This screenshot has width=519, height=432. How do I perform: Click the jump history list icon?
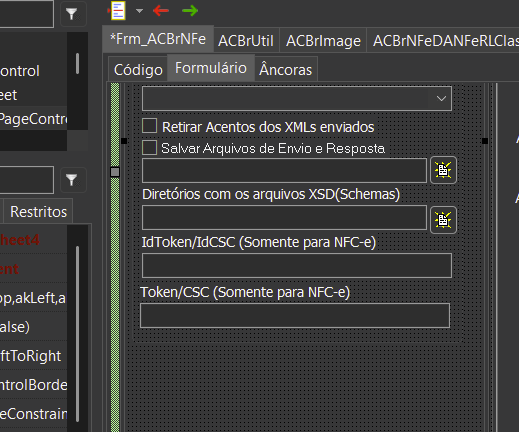[118, 11]
